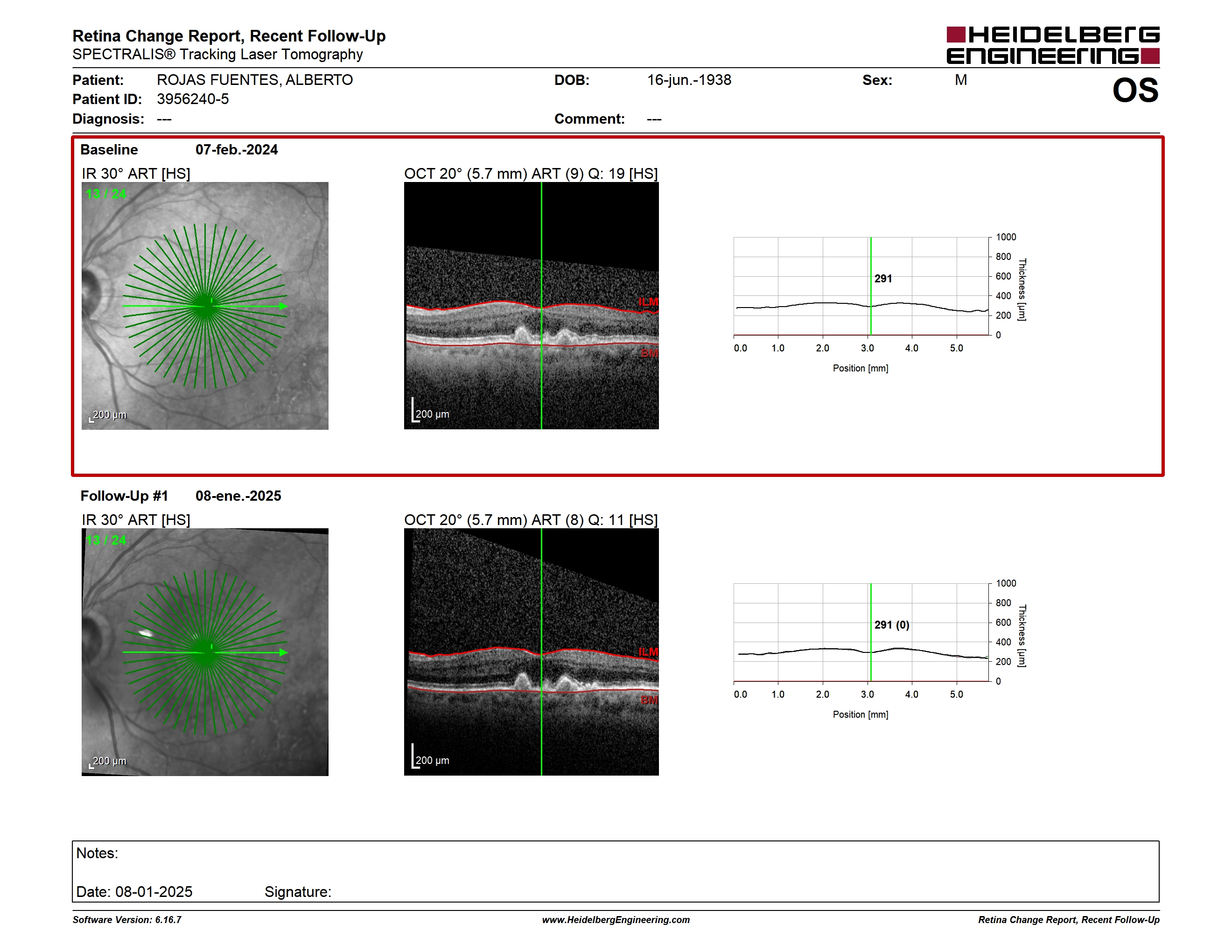Screen dimensions: 1232x952
Task: Click the 'Signature:' field
Action: 298,892
